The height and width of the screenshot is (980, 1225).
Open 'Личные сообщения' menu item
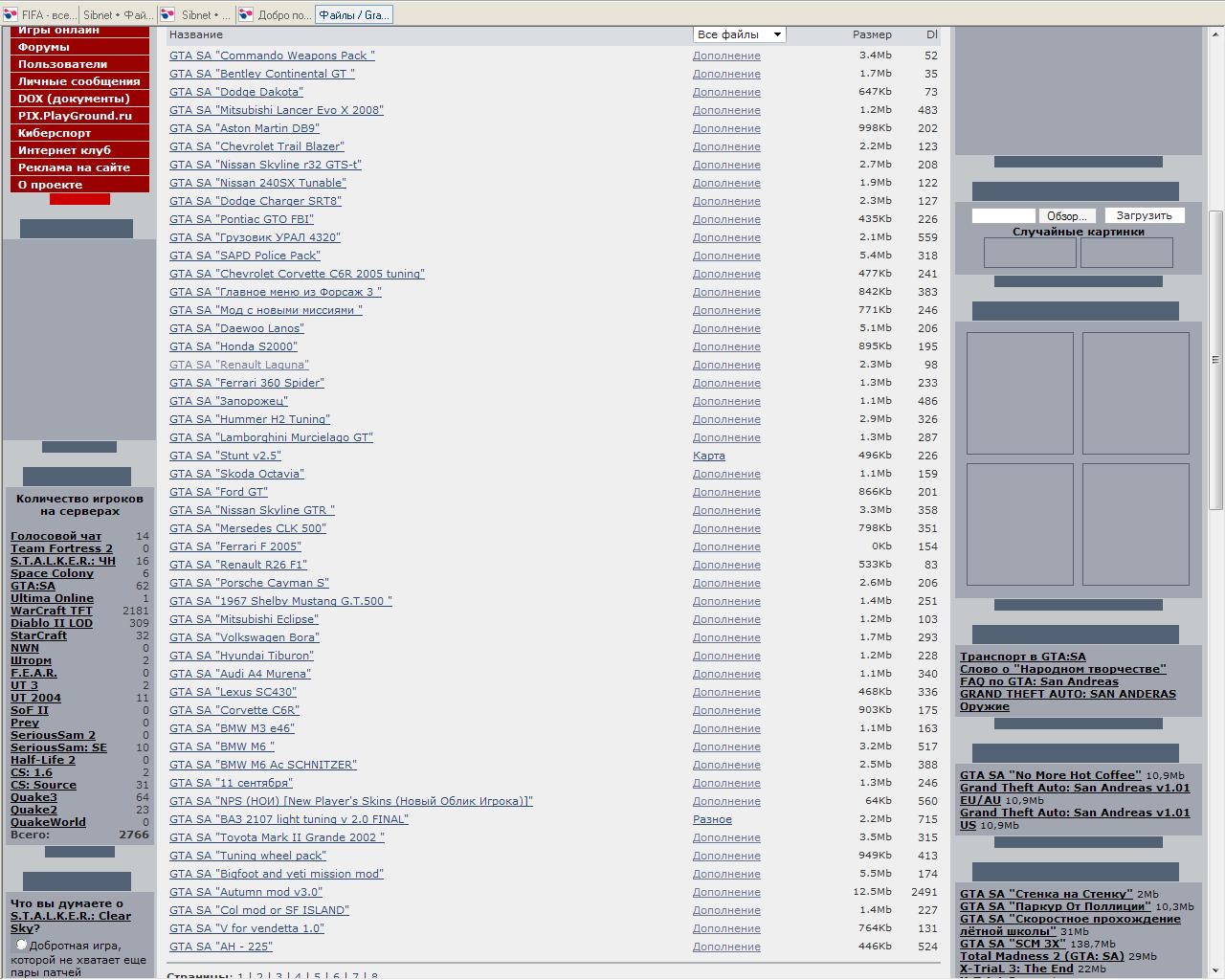[x=79, y=81]
